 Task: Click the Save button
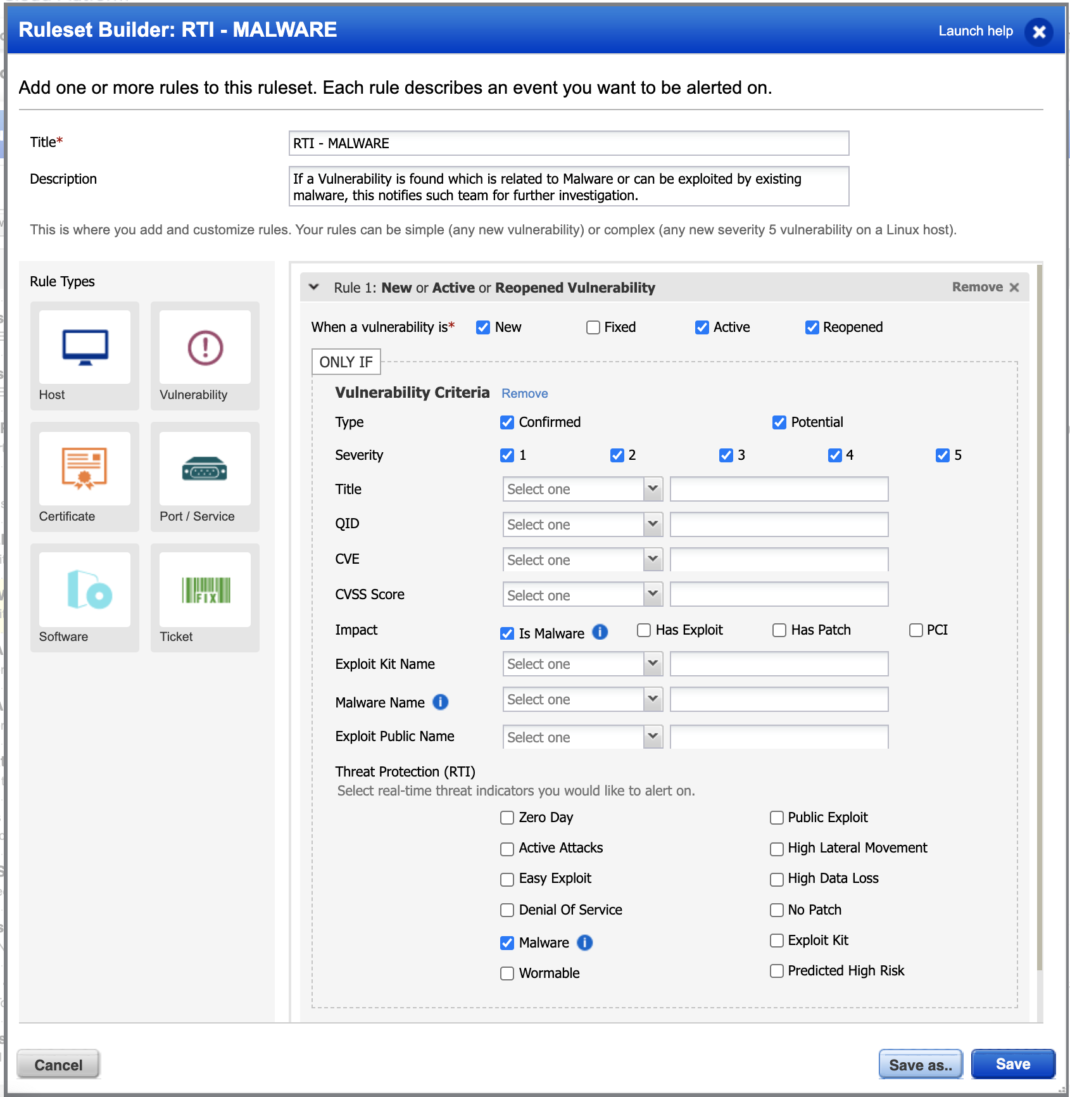click(1012, 1064)
